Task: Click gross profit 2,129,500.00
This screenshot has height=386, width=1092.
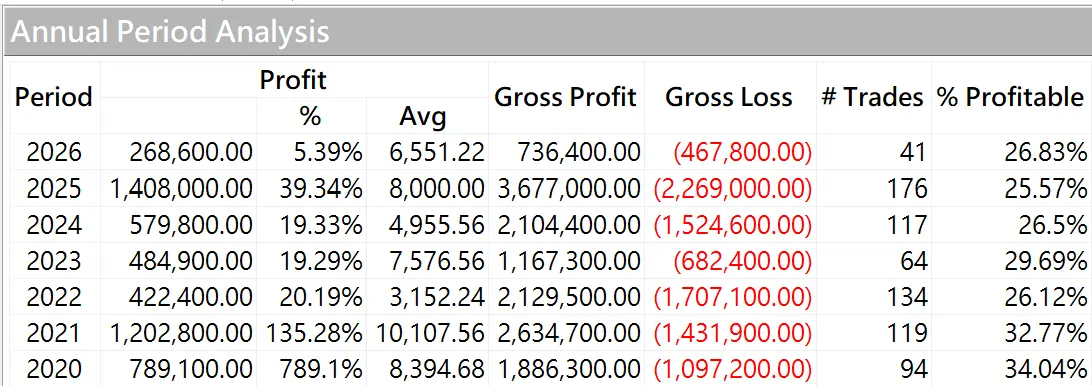Action: point(569,298)
